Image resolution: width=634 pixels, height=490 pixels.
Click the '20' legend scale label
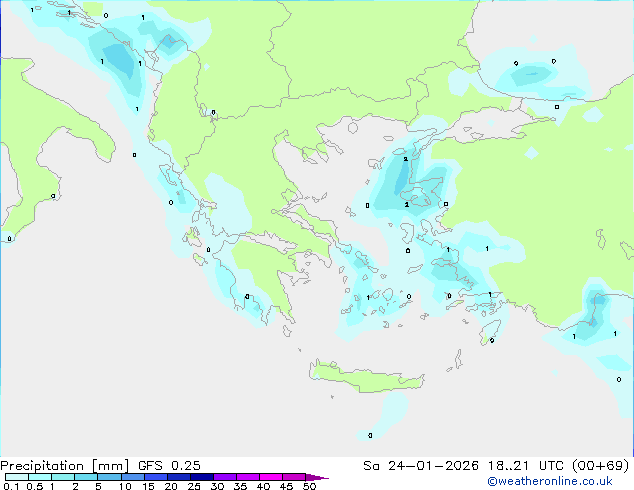(171, 486)
